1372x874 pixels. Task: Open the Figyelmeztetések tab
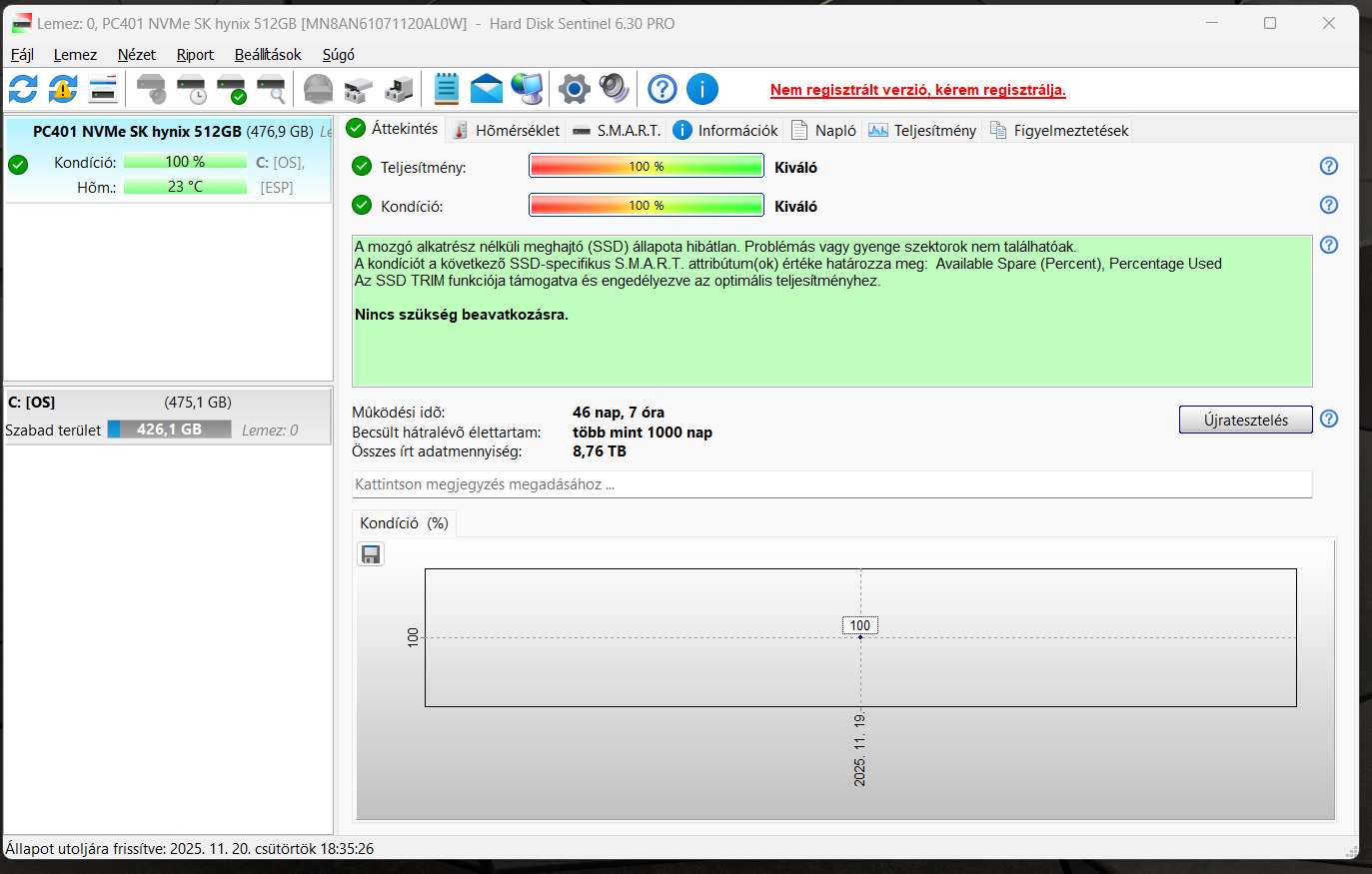(x=1058, y=130)
